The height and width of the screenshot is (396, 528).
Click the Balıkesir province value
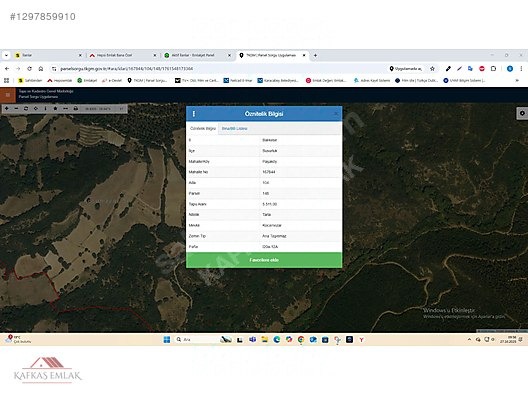pyautogui.click(x=270, y=140)
